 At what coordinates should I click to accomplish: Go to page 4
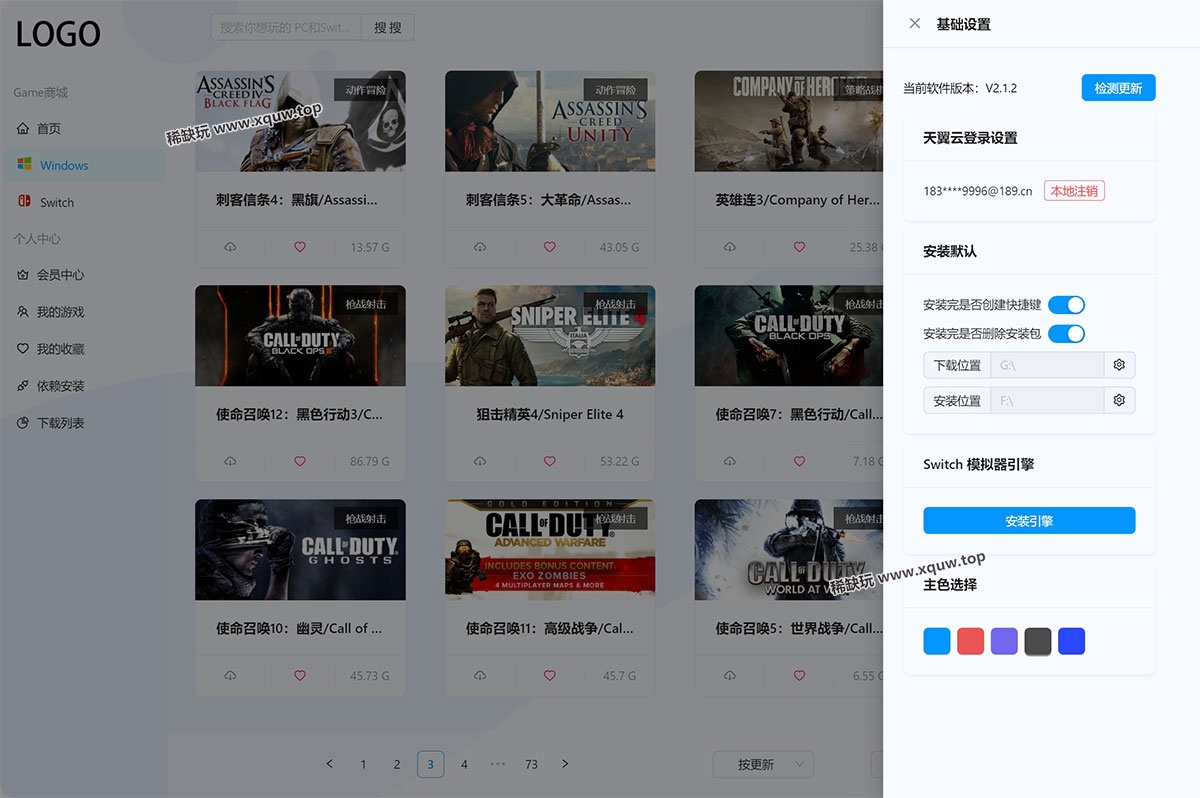(x=464, y=764)
